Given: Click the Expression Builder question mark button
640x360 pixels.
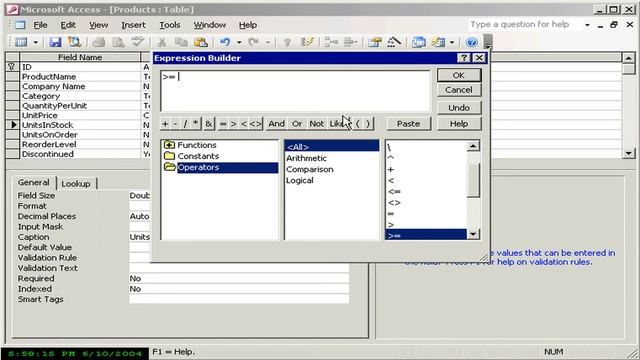Looking at the screenshot, I should (x=464, y=58).
